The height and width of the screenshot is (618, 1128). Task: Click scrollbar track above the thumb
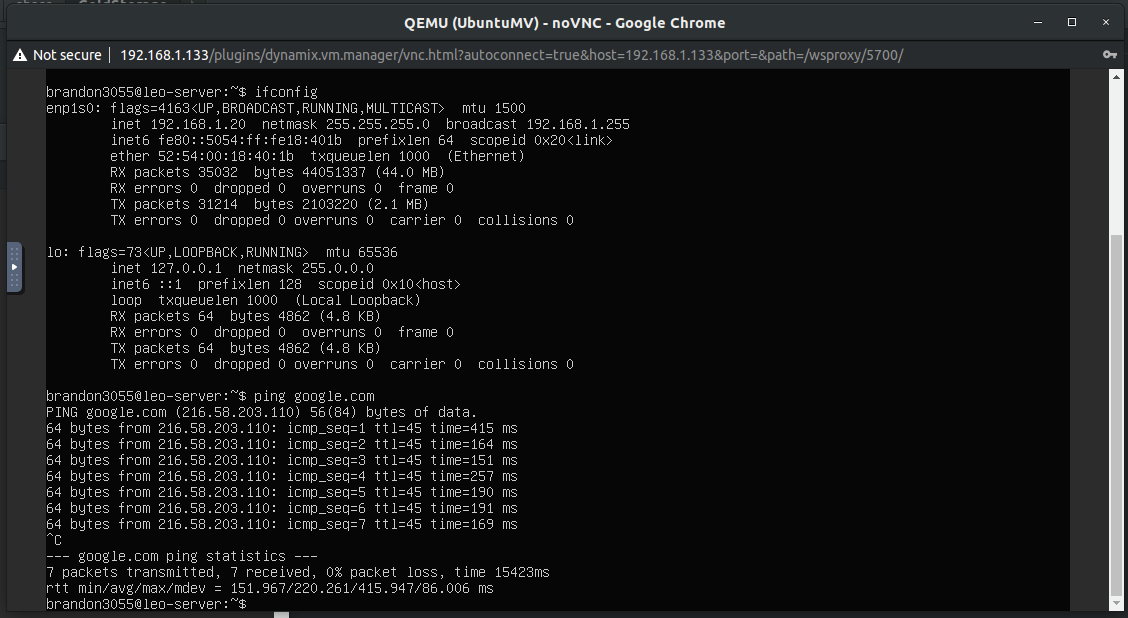1117,160
